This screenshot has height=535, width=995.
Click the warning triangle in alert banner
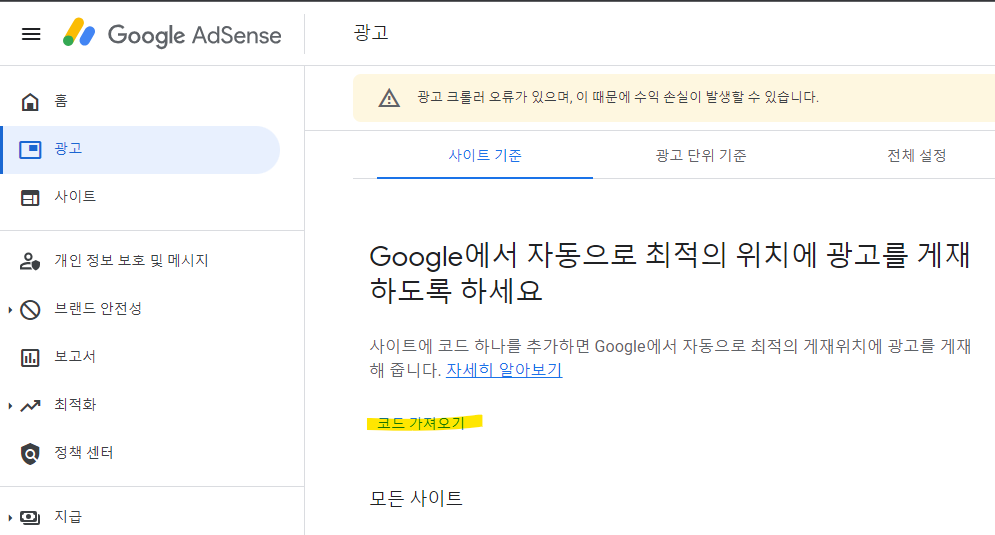pyautogui.click(x=389, y=98)
